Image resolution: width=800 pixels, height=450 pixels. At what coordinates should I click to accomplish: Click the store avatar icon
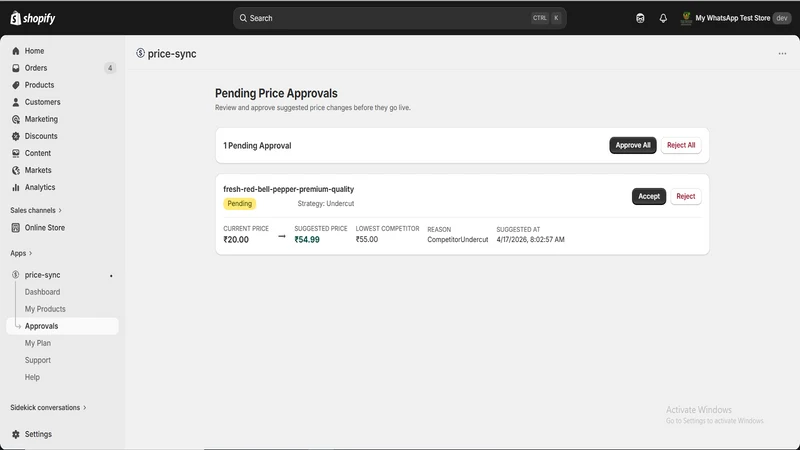pos(686,18)
